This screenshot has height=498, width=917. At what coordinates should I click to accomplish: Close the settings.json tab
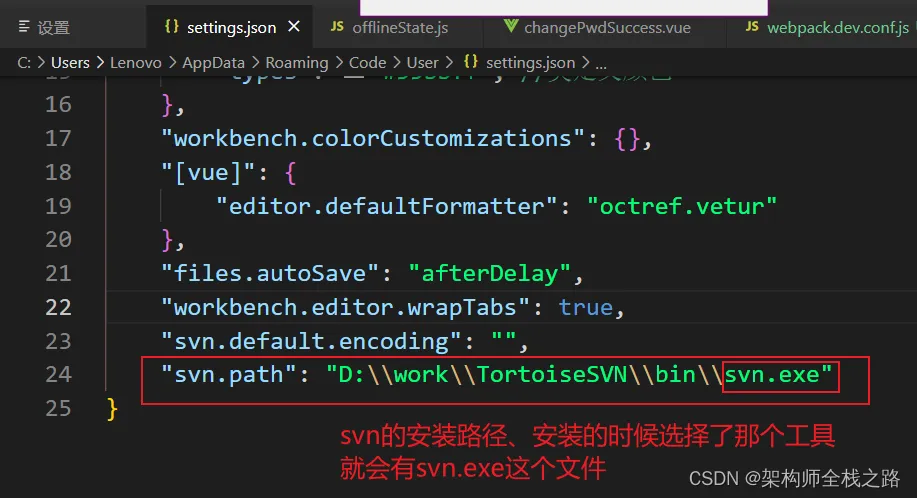pyautogui.click(x=294, y=26)
